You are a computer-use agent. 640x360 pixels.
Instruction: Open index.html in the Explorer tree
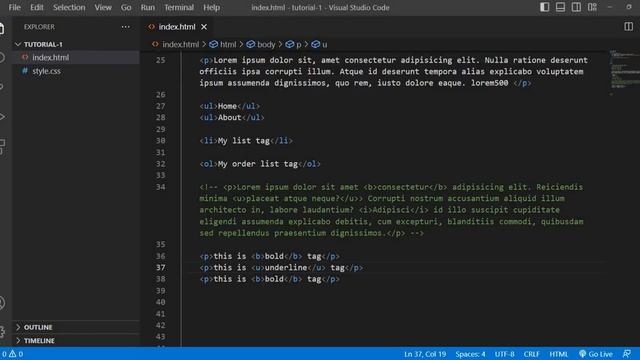click(50, 58)
